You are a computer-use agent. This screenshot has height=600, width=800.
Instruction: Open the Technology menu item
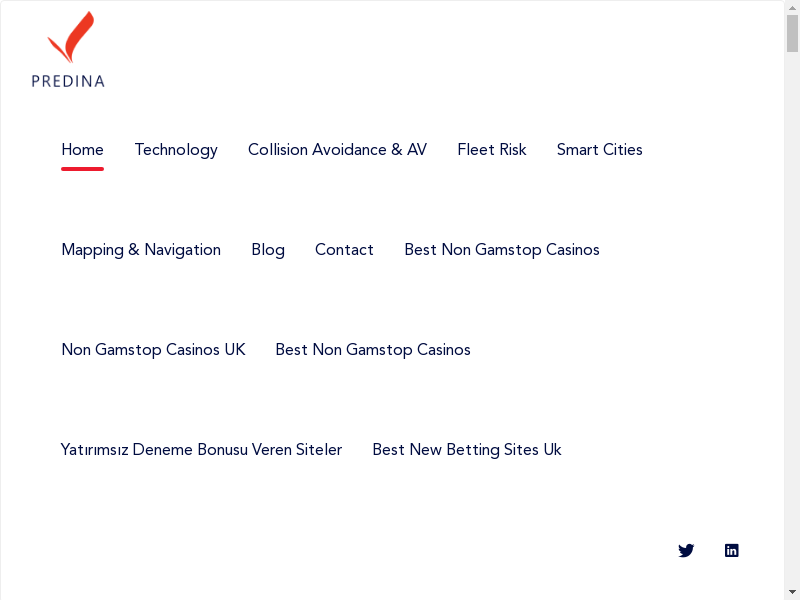pos(176,150)
